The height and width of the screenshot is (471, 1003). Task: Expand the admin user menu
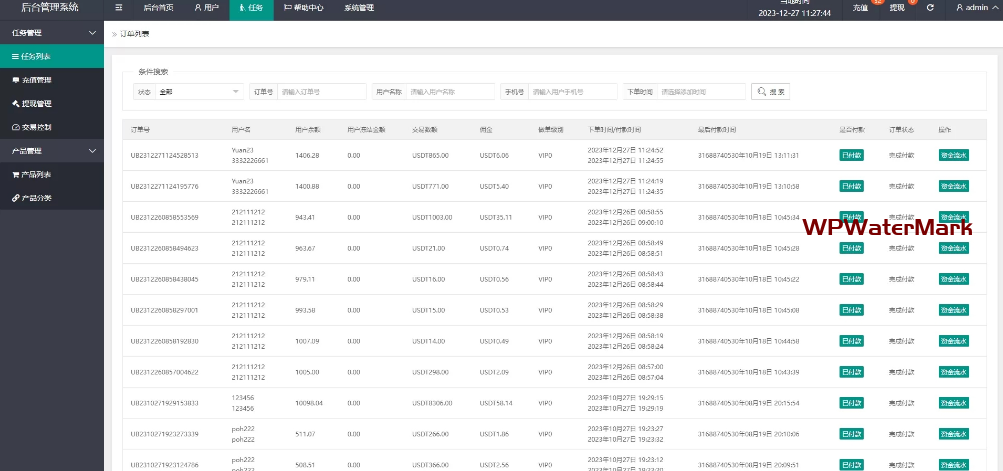[975, 8]
